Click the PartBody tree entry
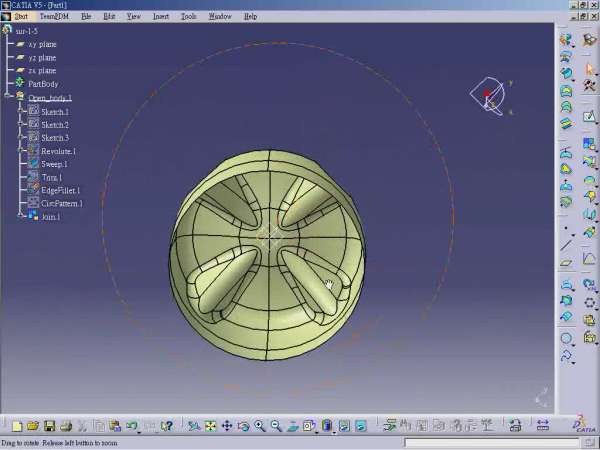This screenshot has height=450, width=600. (43, 84)
